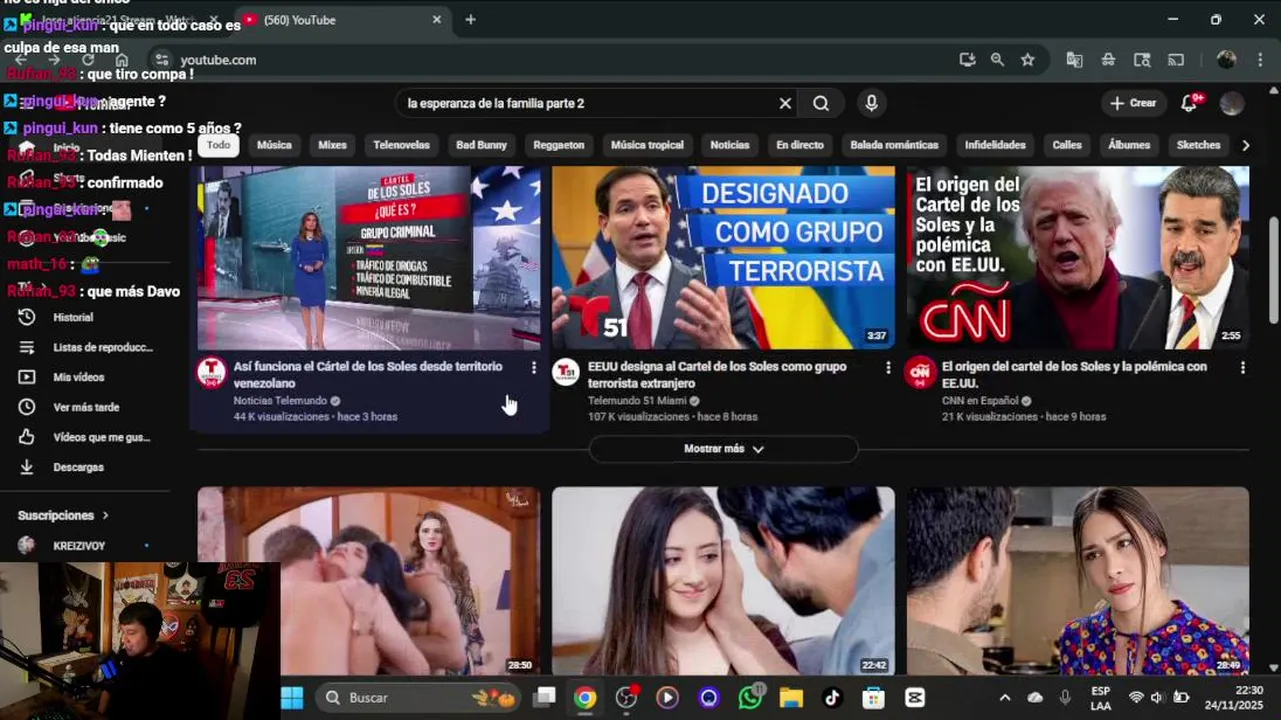Open options for Noticias Telemundo video
The image size is (1281, 720).
click(533, 368)
